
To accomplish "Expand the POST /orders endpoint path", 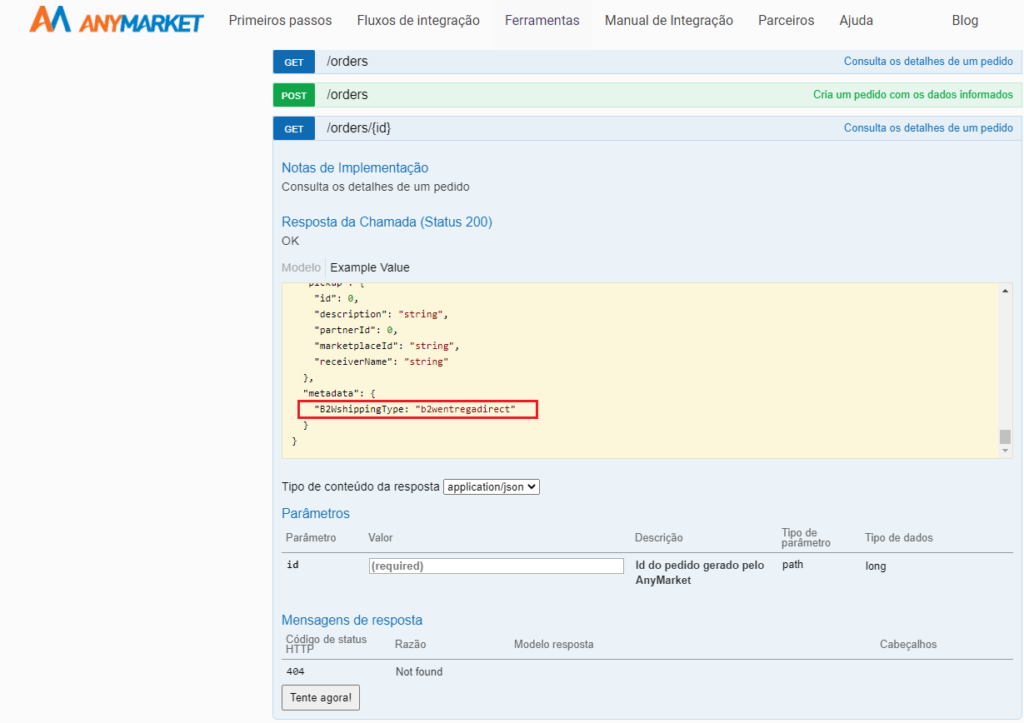I will 347,95.
